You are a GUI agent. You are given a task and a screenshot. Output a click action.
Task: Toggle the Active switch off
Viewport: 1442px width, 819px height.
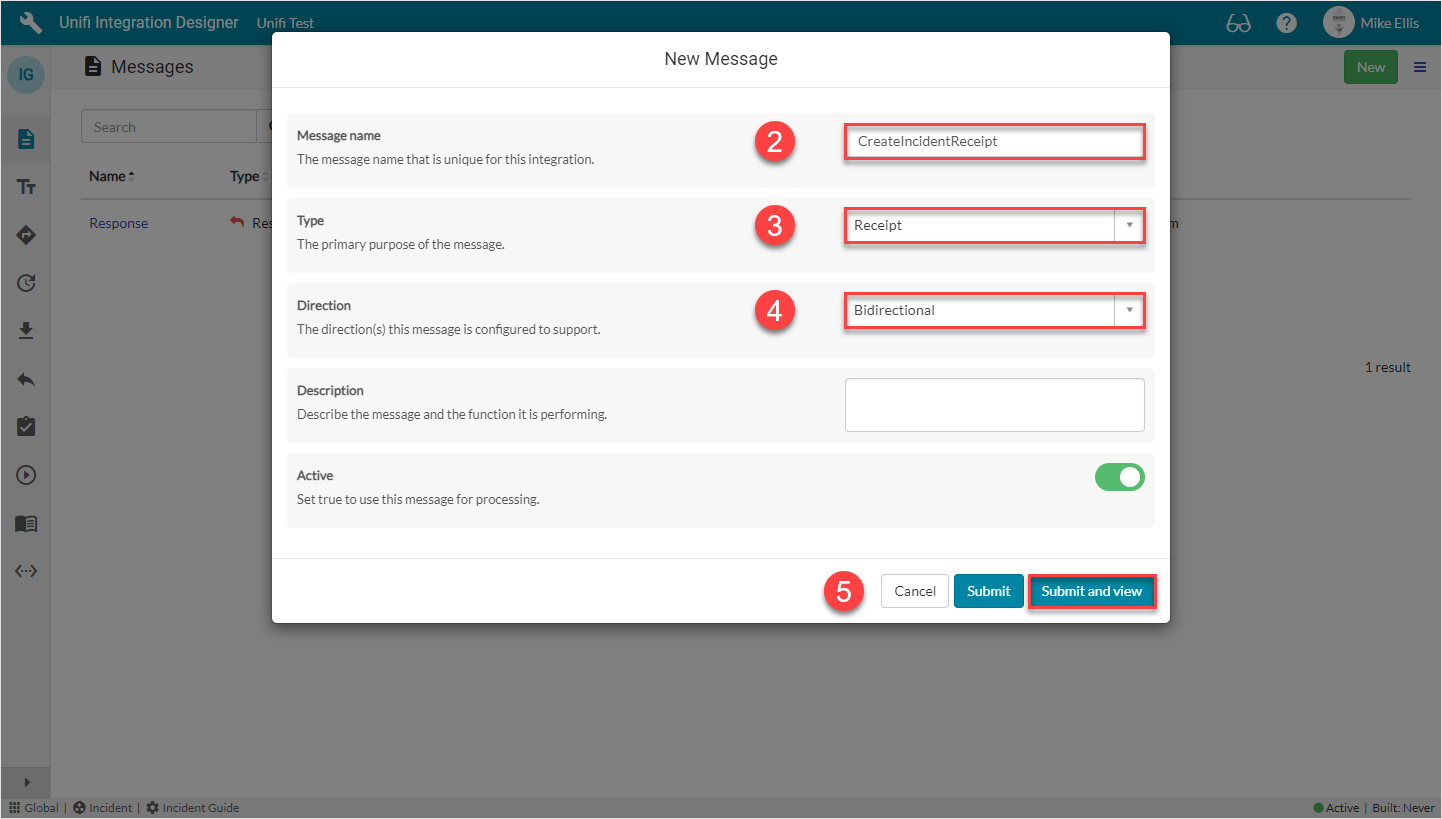pyautogui.click(x=1119, y=477)
